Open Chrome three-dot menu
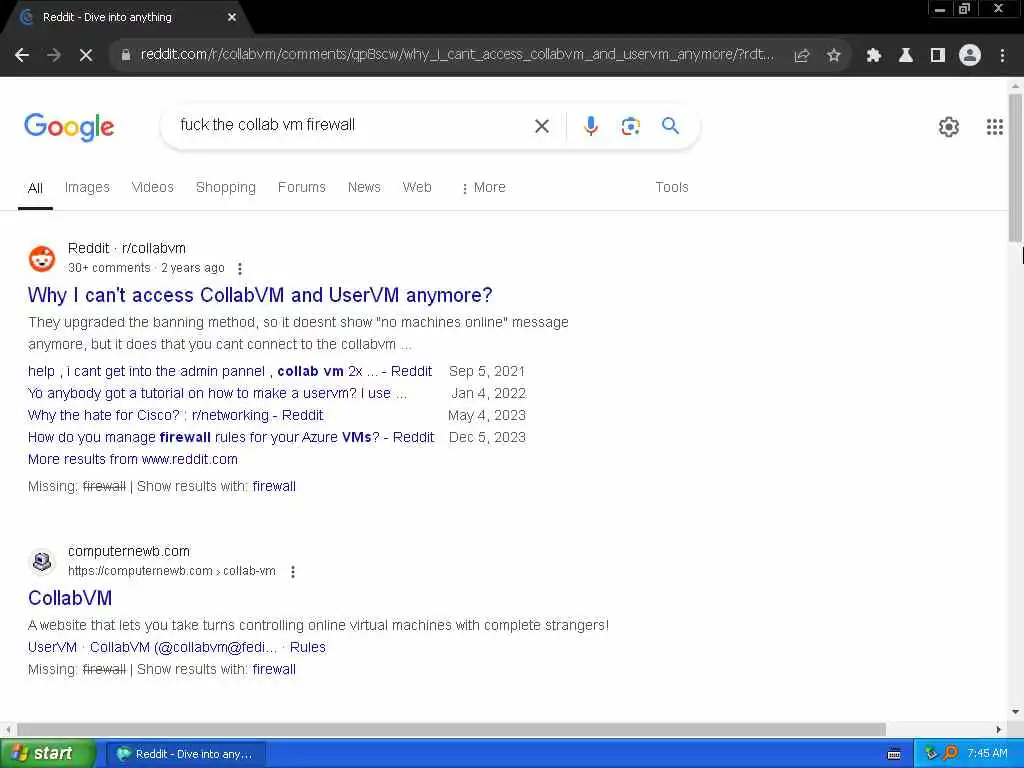 click(x=1002, y=56)
